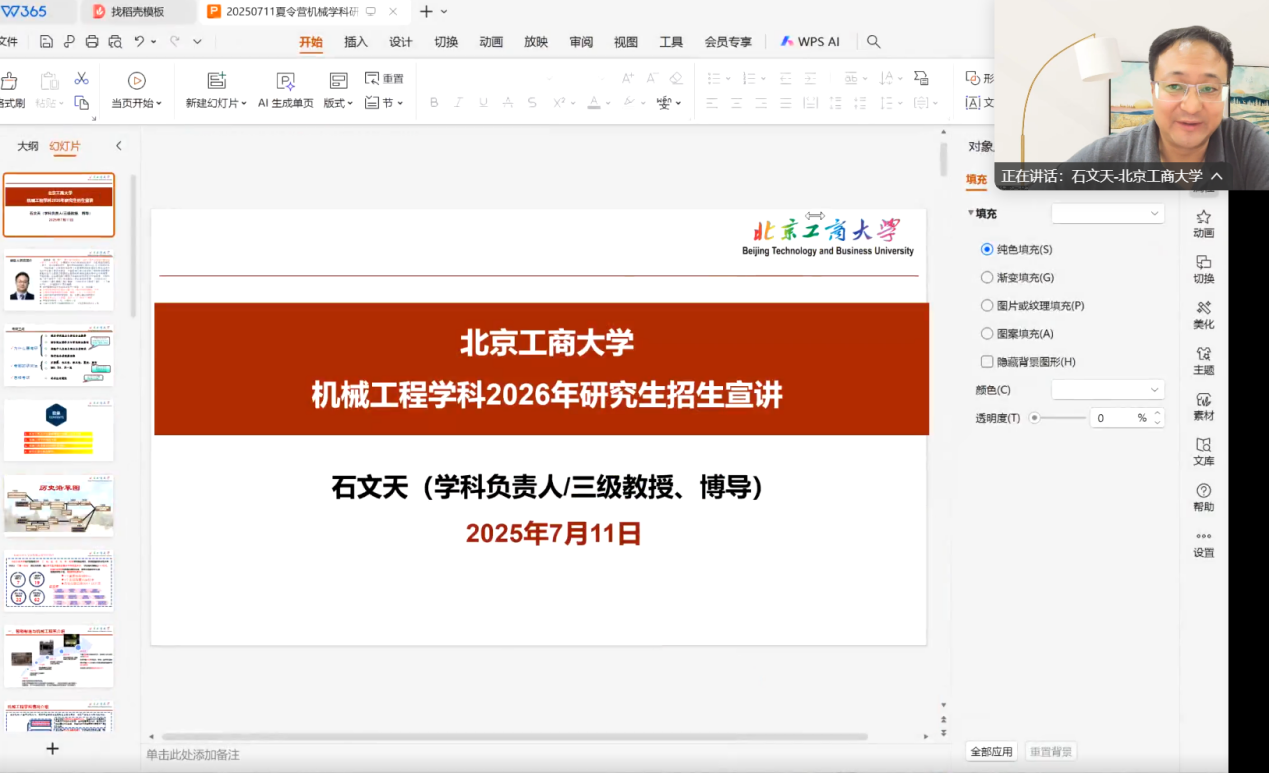This screenshot has width=1269, height=773.
Task: Click the 全部应用 button
Action: click(991, 752)
